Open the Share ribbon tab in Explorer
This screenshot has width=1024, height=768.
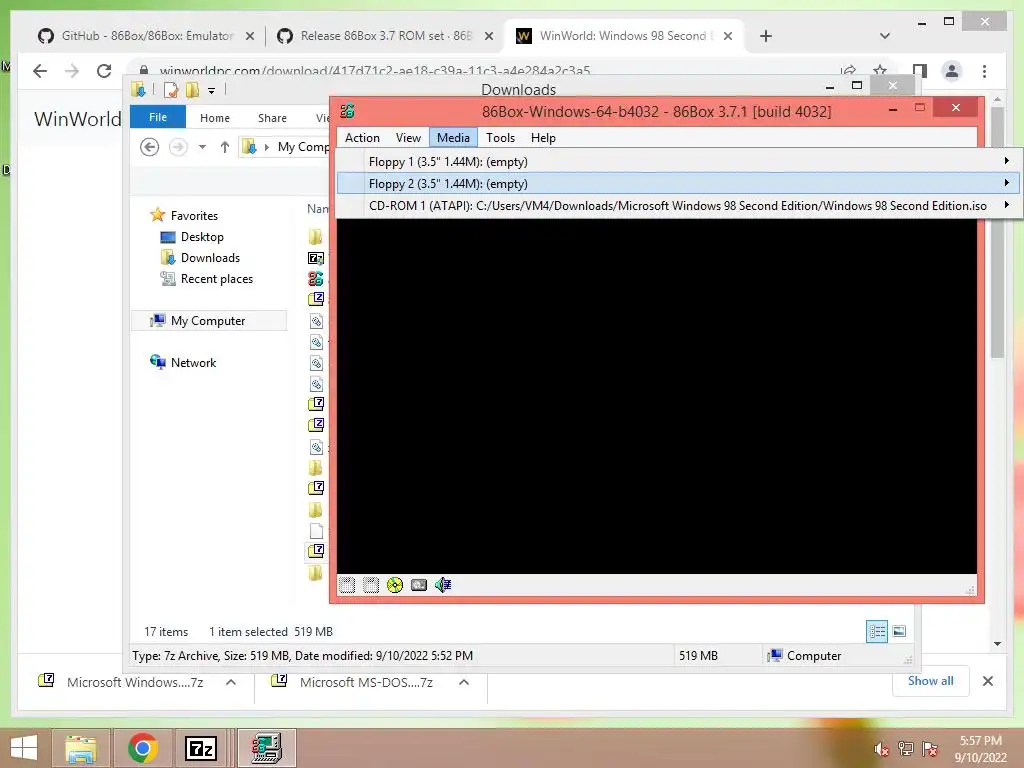(272, 118)
